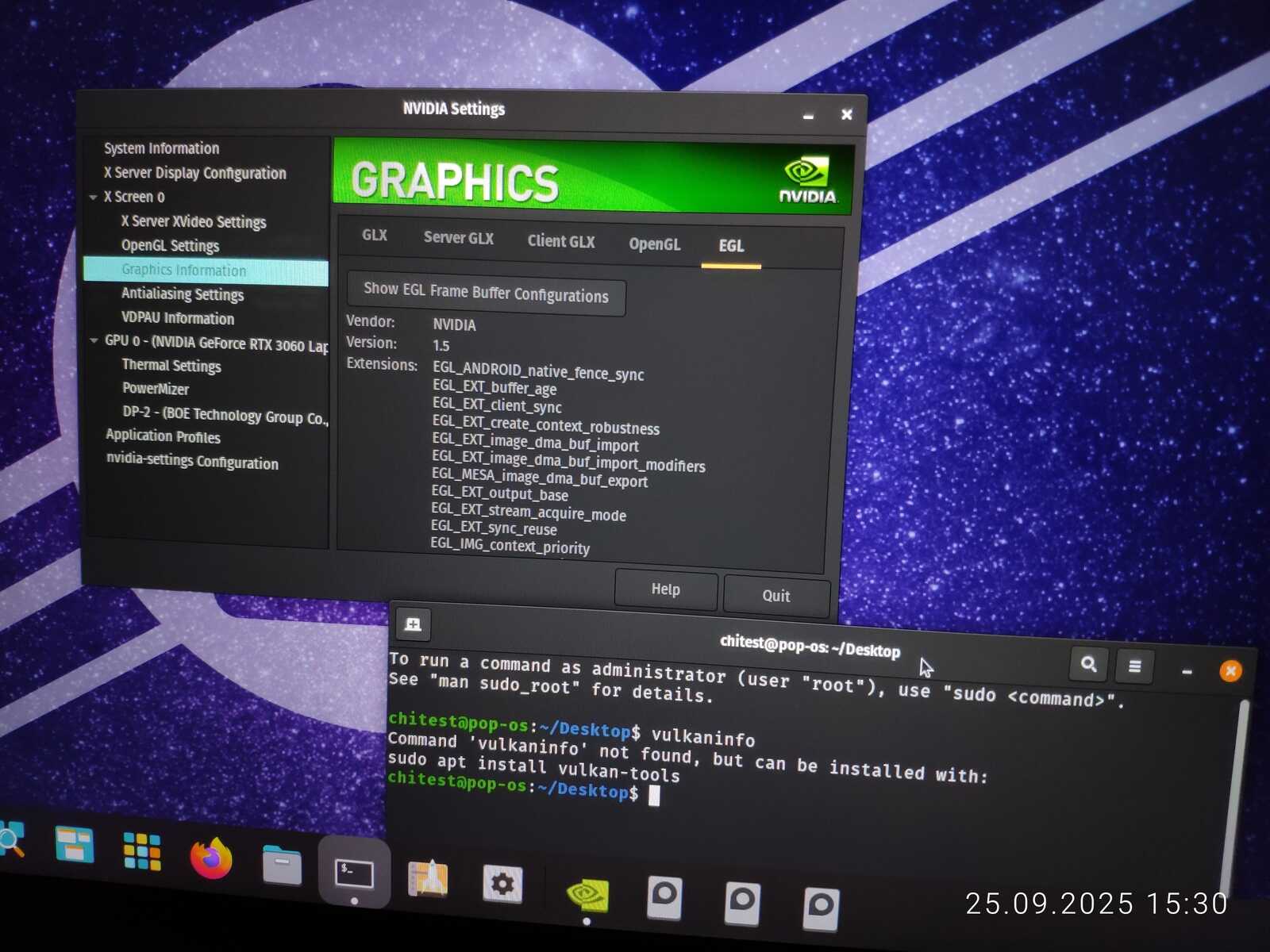The height and width of the screenshot is (952, 1270).
Task: Click the EGL_EXT_sync_reuse extension
Action: 494,528
